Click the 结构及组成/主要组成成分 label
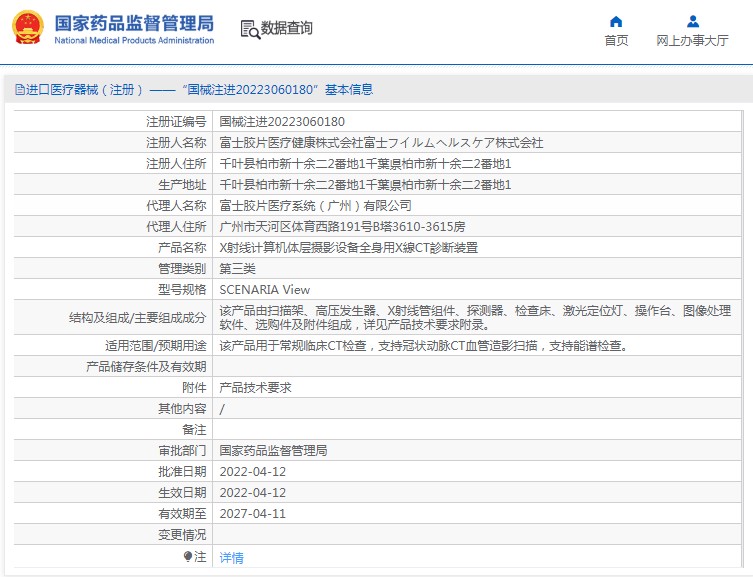753x577 pixels. pyautogui.click(x=137, y=318)
